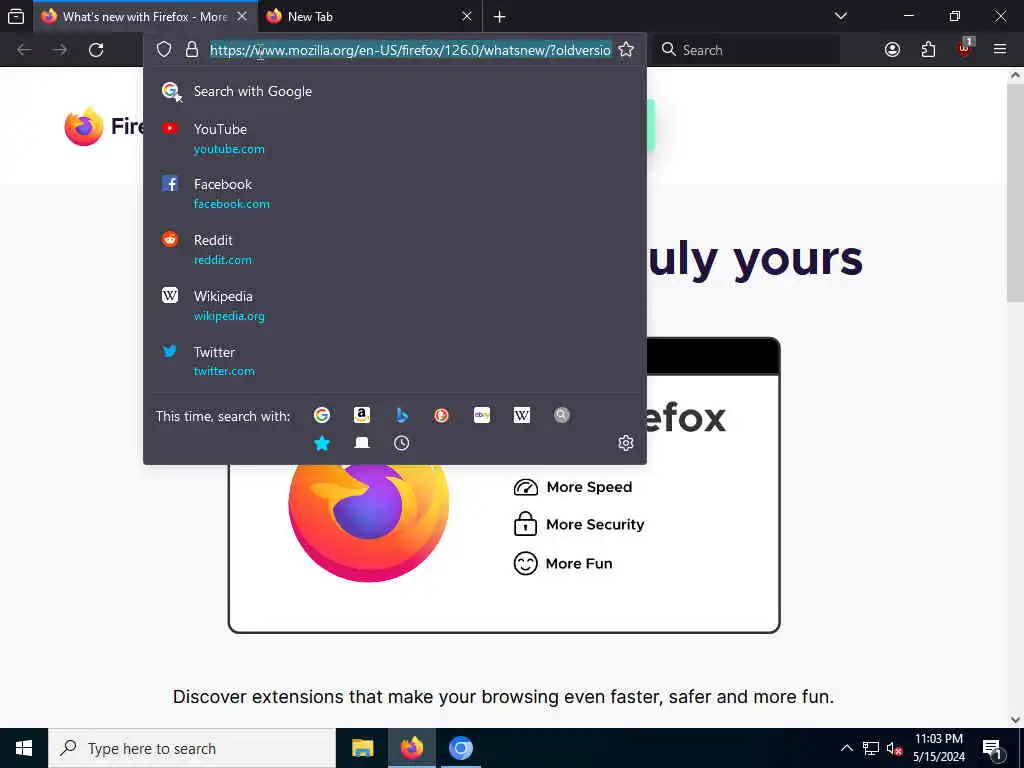1024x768 pixels.
Task: Go back one page
Action: [24, 50]
